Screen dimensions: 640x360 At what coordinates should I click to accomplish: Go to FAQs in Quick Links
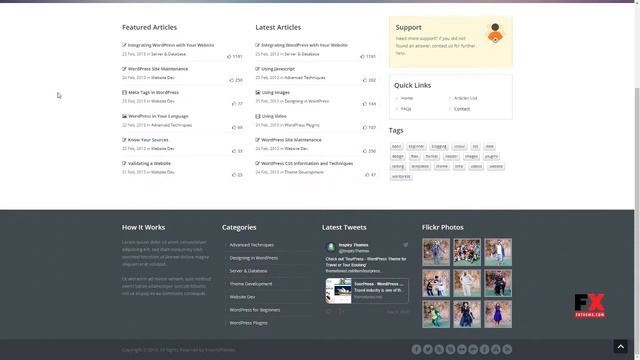point(406,109)
